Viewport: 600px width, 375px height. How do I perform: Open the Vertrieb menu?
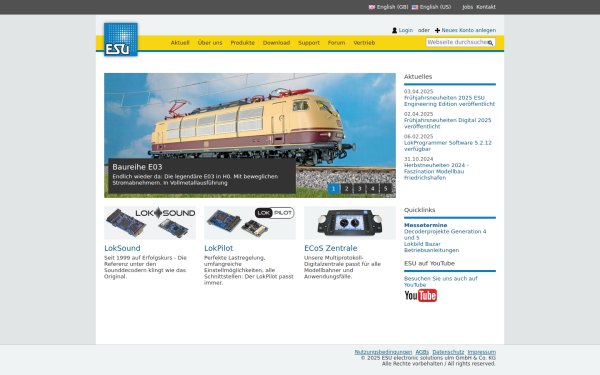(x=364, y=43)
